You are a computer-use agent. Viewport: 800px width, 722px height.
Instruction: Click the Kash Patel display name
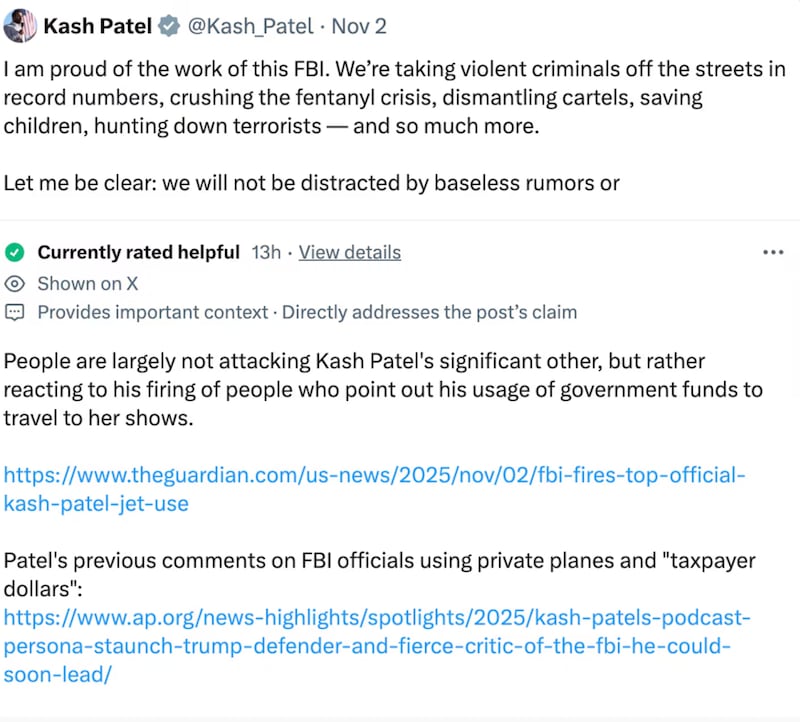pyautogui.click(x=97, y=26)
